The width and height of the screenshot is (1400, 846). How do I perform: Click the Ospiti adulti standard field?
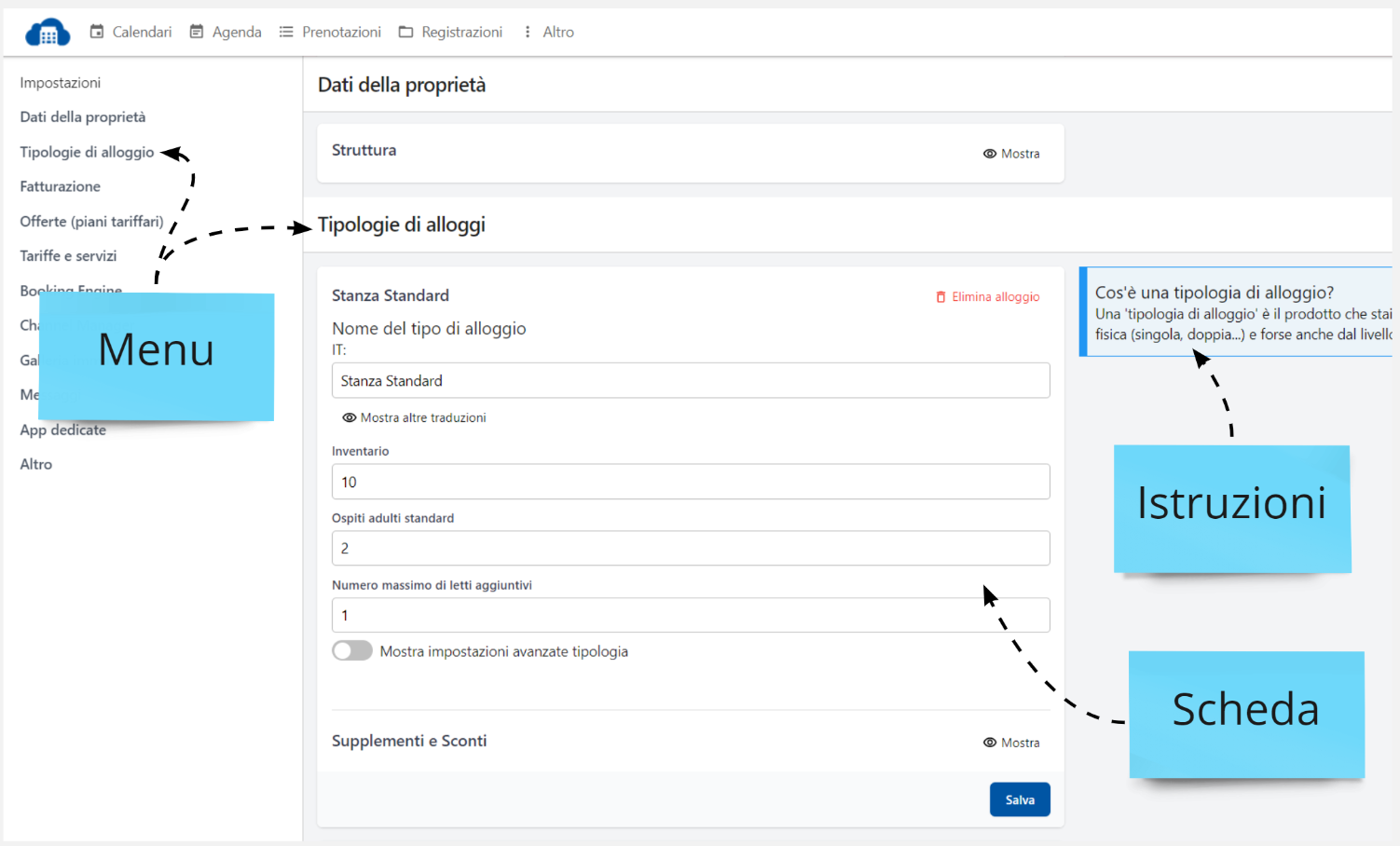tap(690, 549)
